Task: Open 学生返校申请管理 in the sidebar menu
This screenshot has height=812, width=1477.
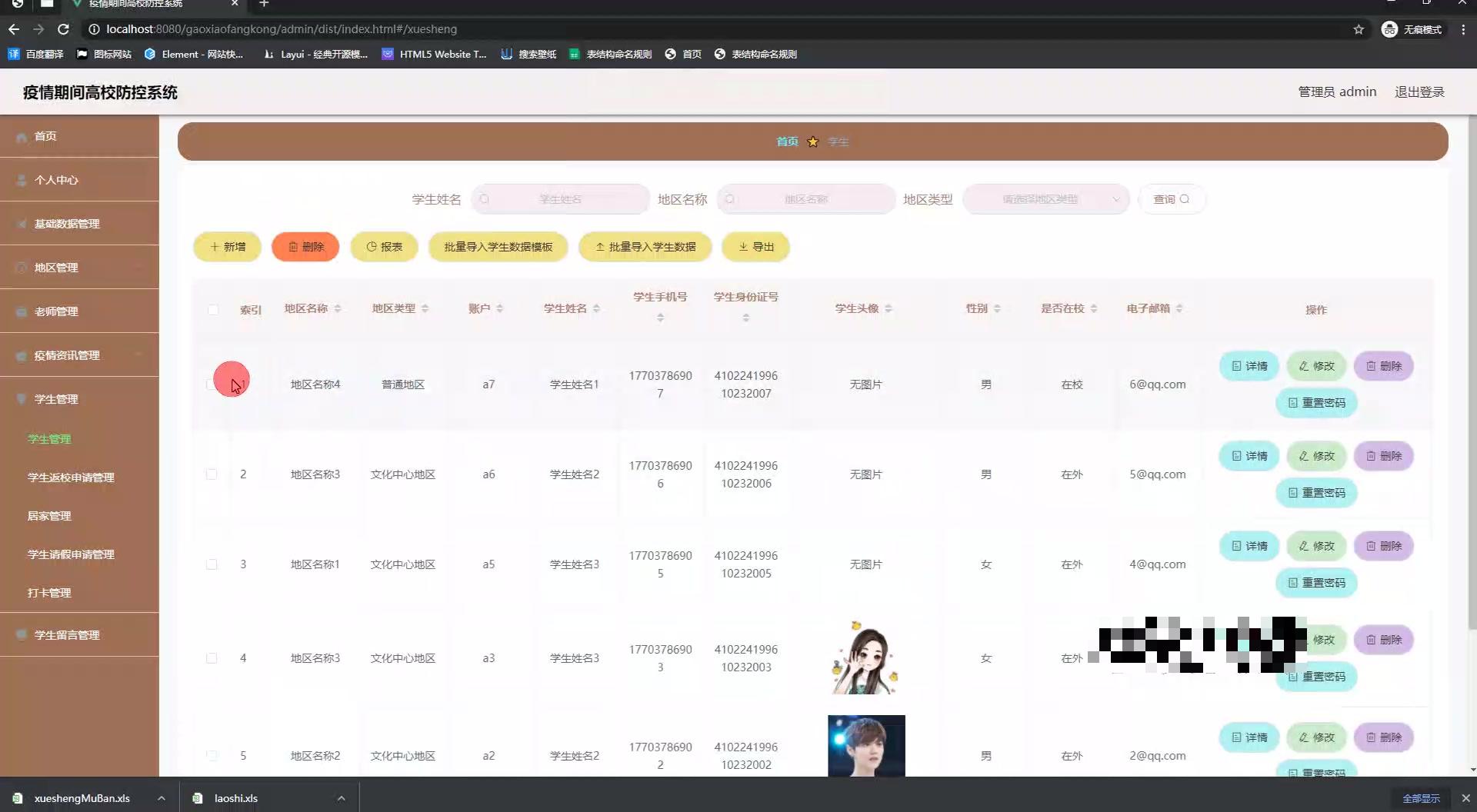Action: tap(71, 477)
